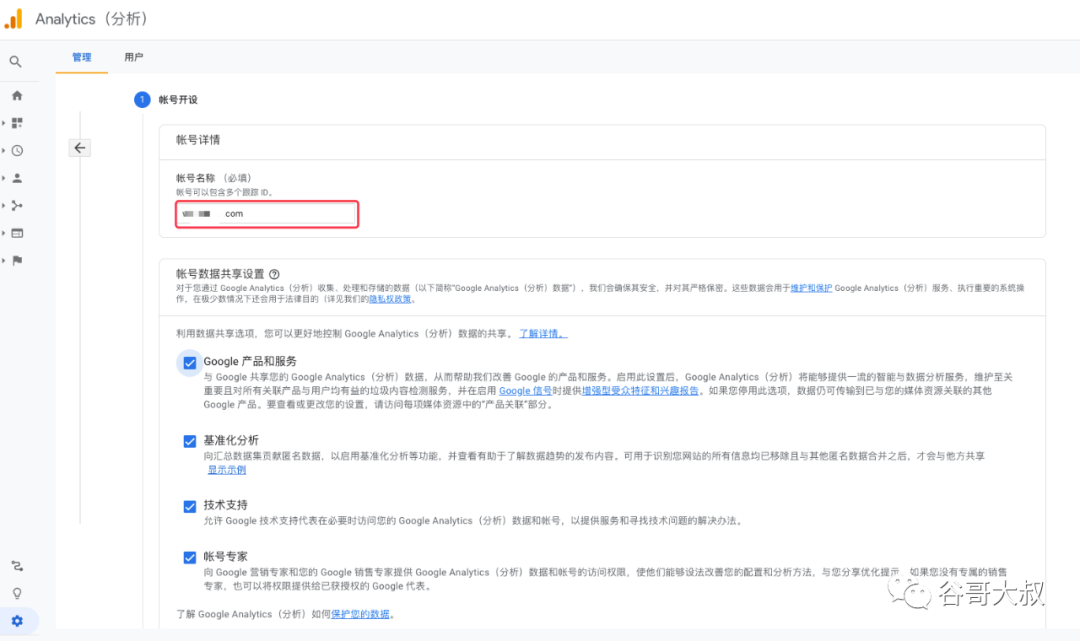Image resolution: width=1080 pixels, height=641 pixels.
Task: Click the back arrow button
Action: [80, 148]
